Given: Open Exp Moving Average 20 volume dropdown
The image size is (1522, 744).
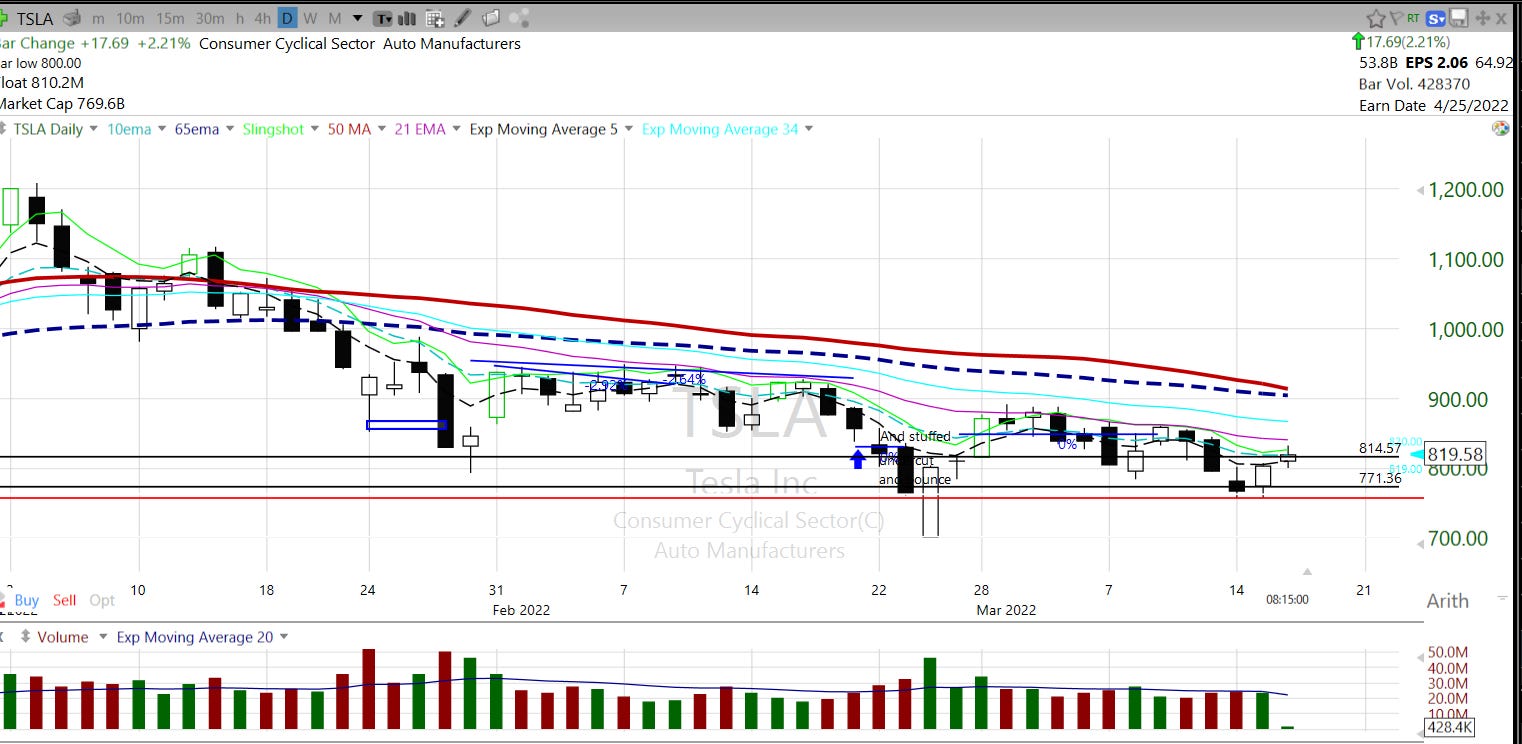Looking at the screenshot, I should [283, 637].
